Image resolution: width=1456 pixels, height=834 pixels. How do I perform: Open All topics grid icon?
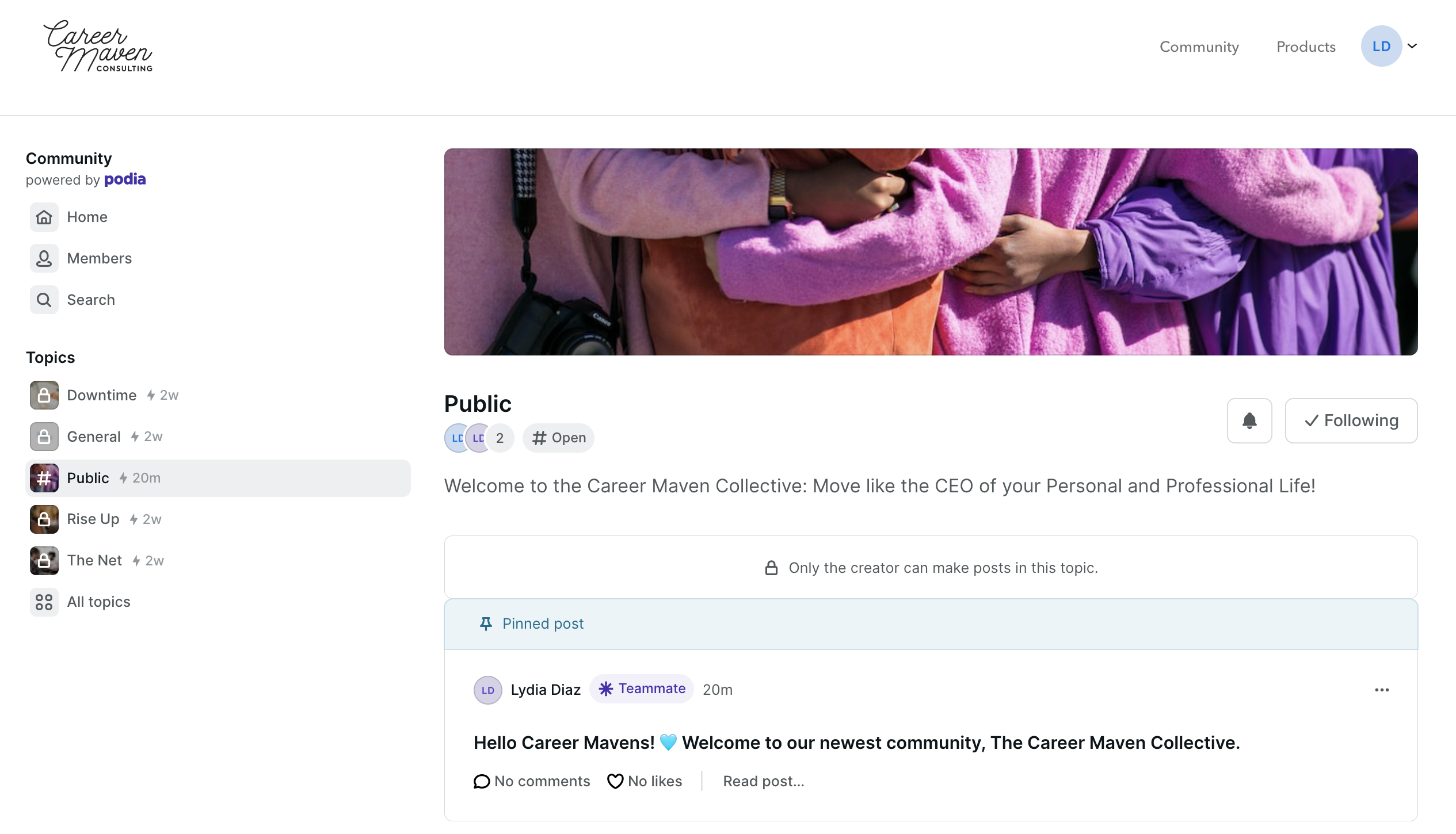[x=44, y=602]
